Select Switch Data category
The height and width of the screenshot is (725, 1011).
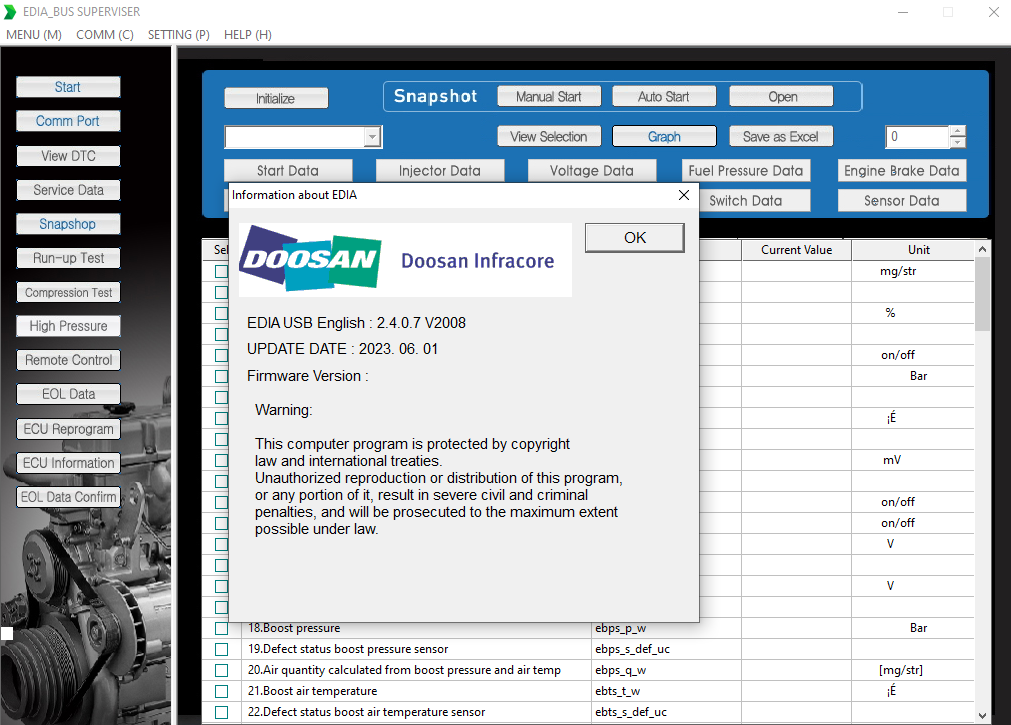coord(754,201)
